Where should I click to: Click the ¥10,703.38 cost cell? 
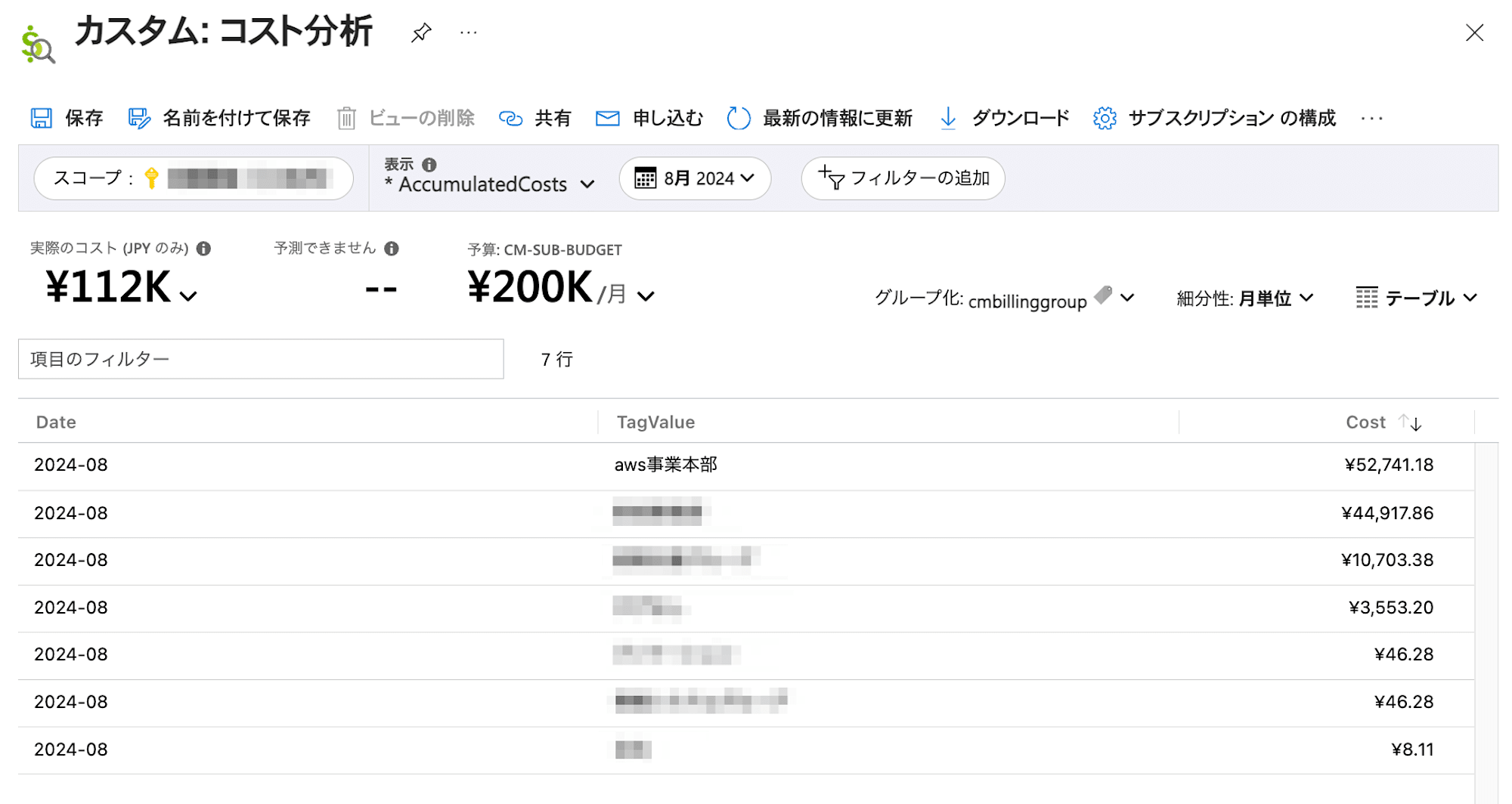tap(1387, 560)
